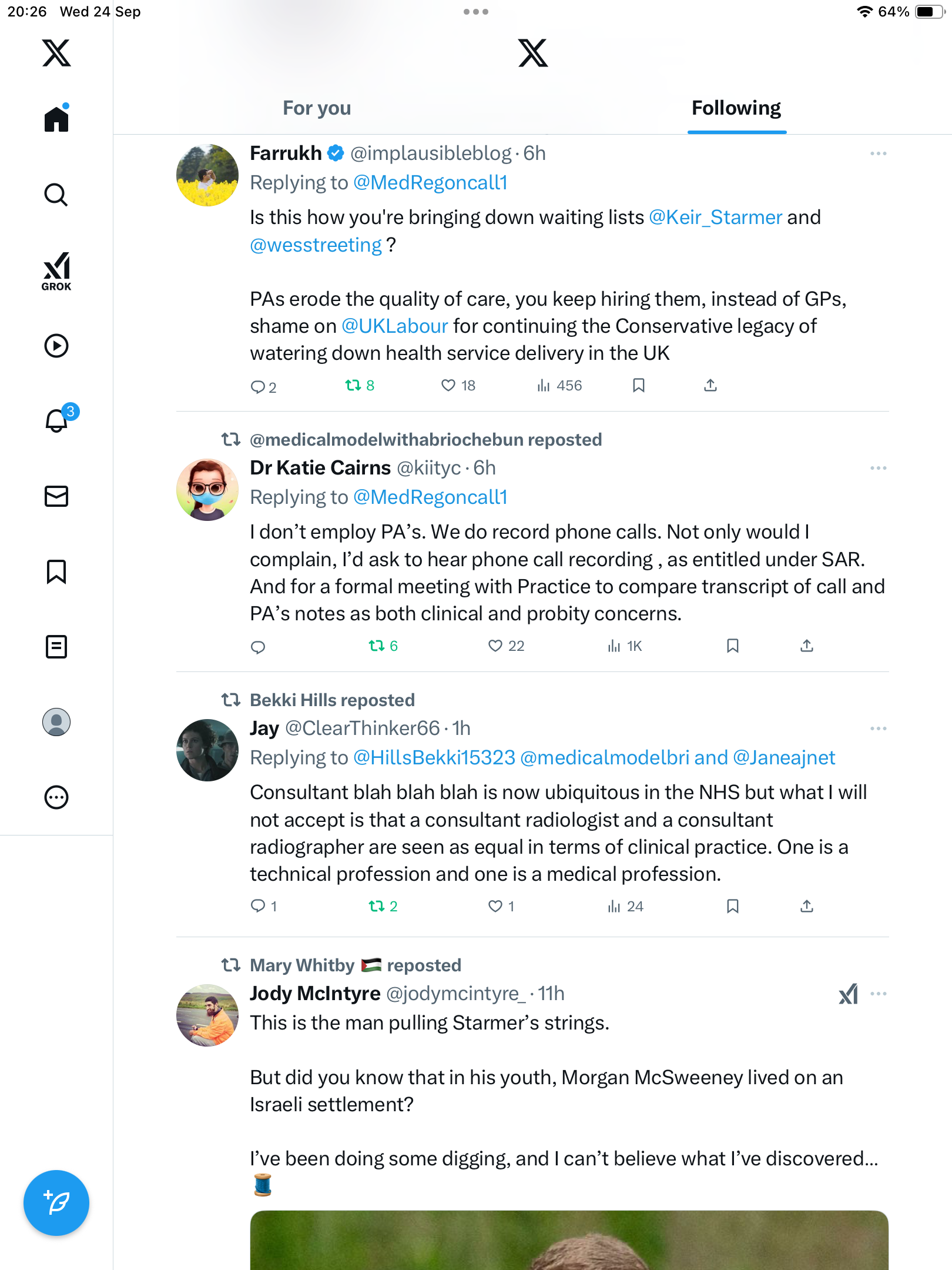This screenshot has height=1270, width=952.
Task: Open sidebar Bookmarks icon
Action: [x=56, y=571]
